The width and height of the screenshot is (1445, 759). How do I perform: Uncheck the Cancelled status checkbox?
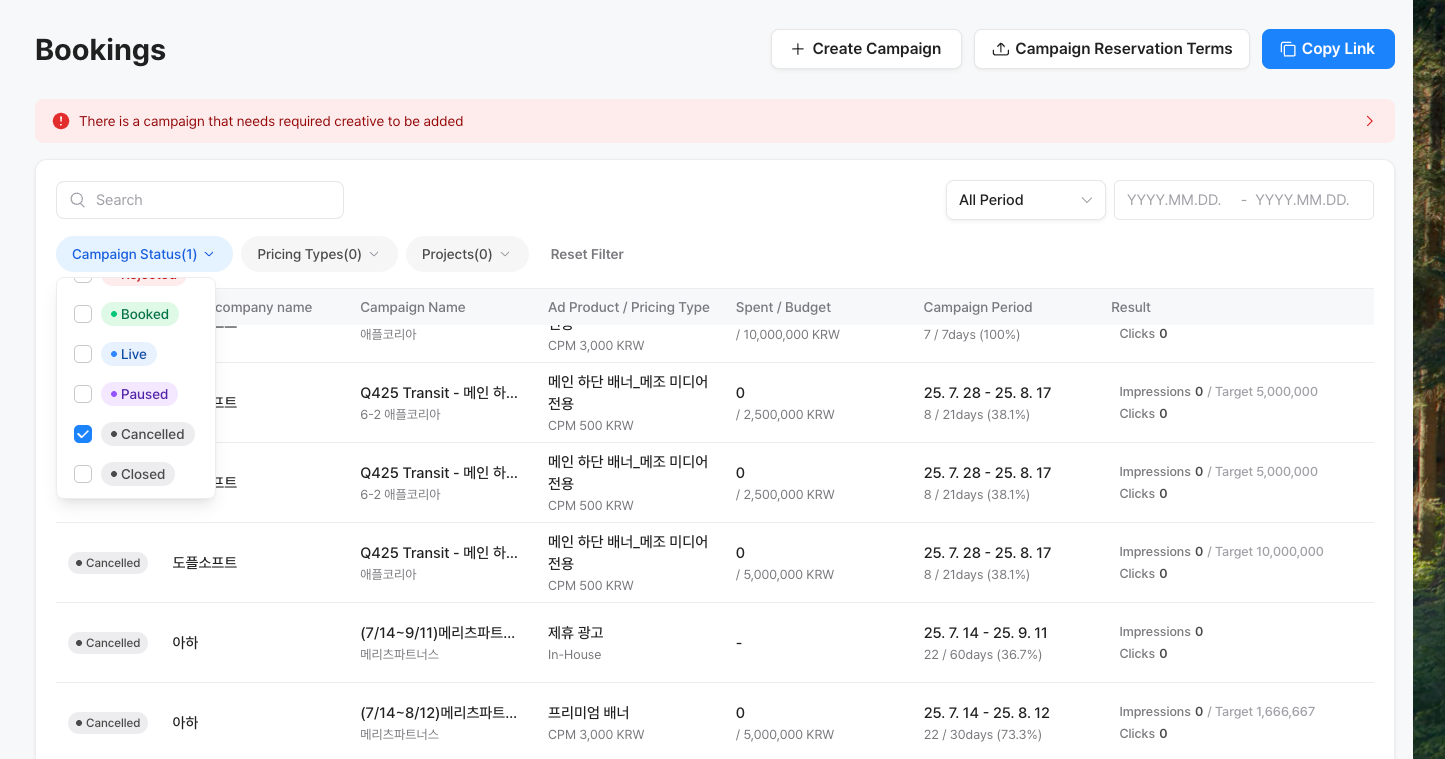(83, 434)
